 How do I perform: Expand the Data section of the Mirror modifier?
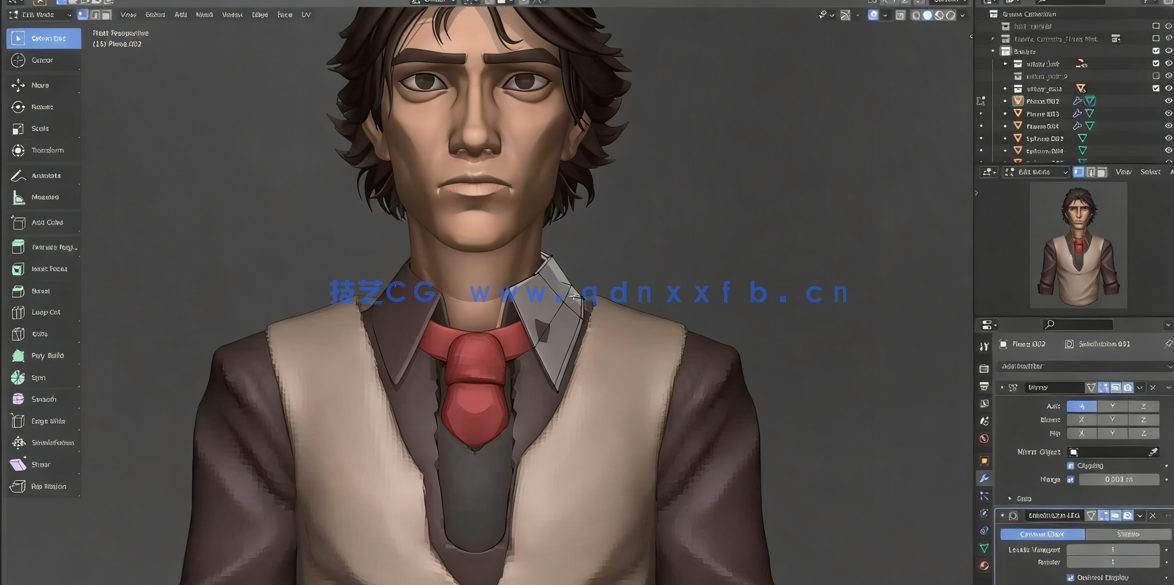pyautogui.click(x=1012, y=497)
